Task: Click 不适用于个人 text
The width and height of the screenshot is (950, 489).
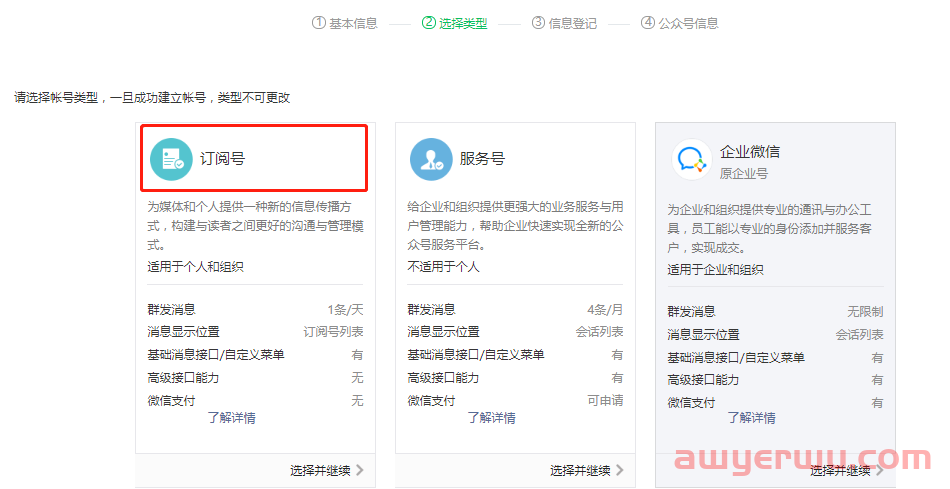Action: pos(443,267)
